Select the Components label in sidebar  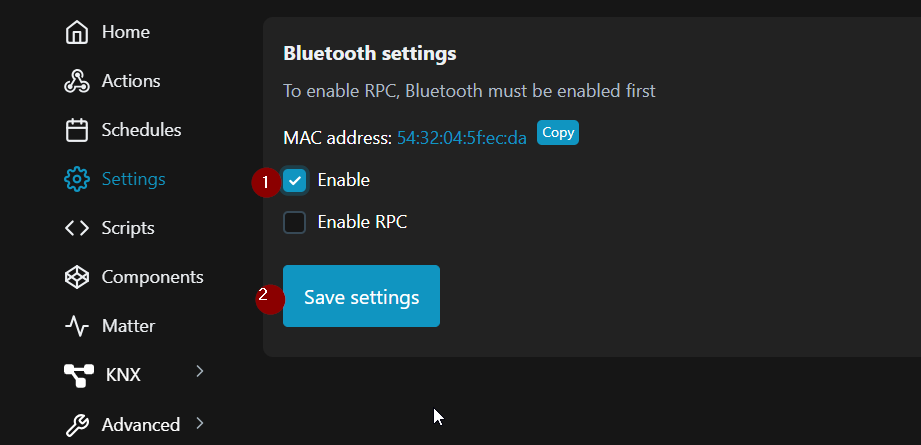(x=152, y=277)
